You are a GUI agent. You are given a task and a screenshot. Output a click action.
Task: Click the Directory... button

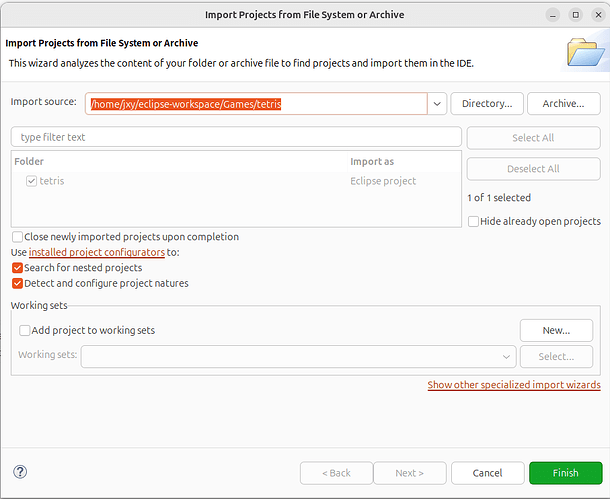click(x=487, y=103)
